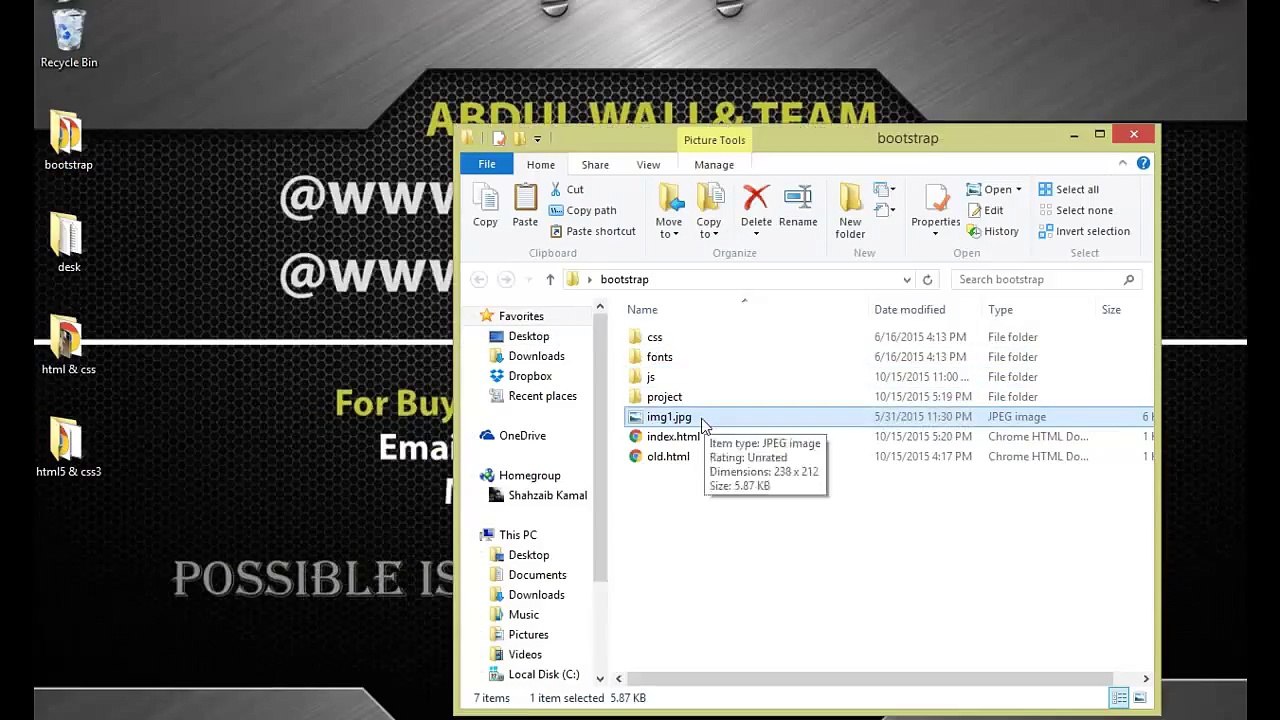Choose Copy path in the Clipboard group

coord(583,210)
